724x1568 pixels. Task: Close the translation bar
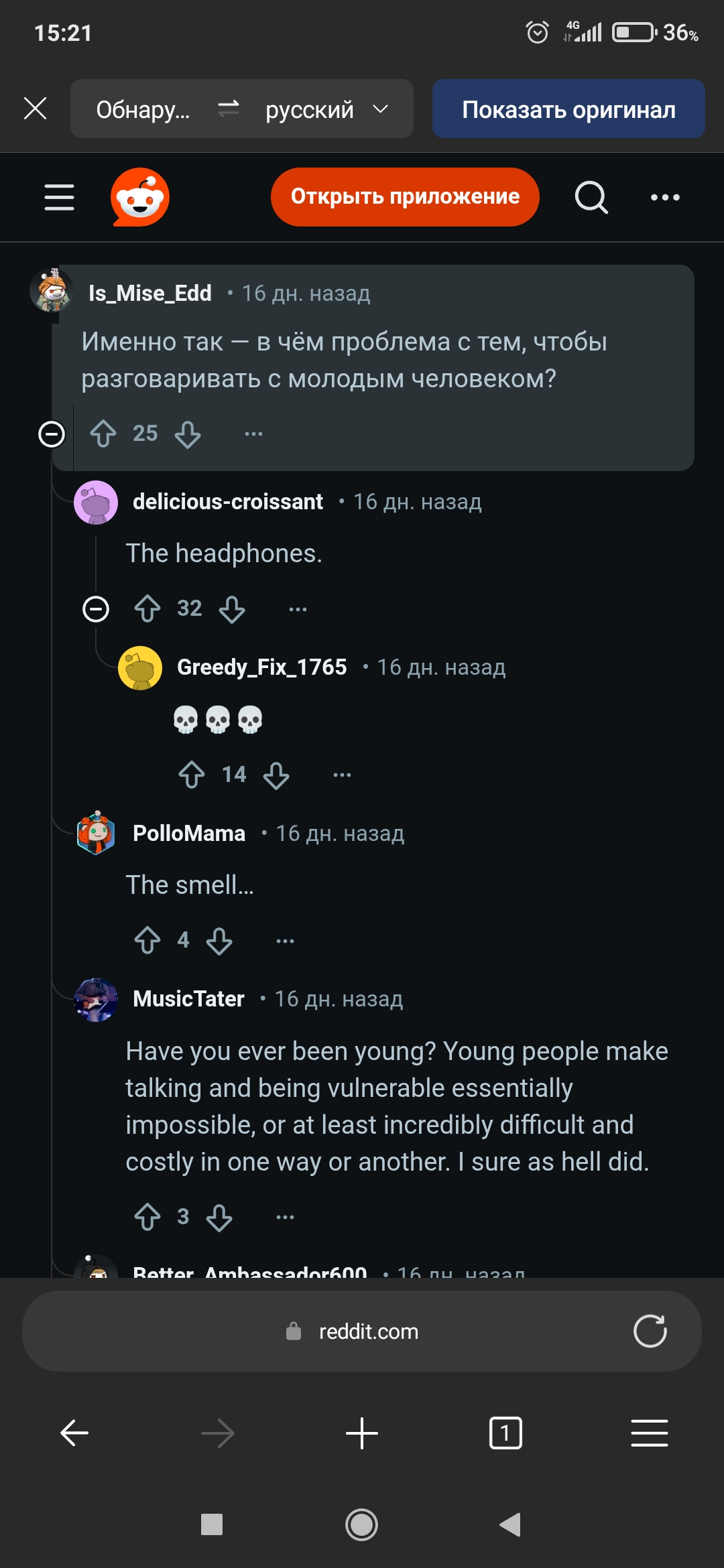tap(36, 109)
